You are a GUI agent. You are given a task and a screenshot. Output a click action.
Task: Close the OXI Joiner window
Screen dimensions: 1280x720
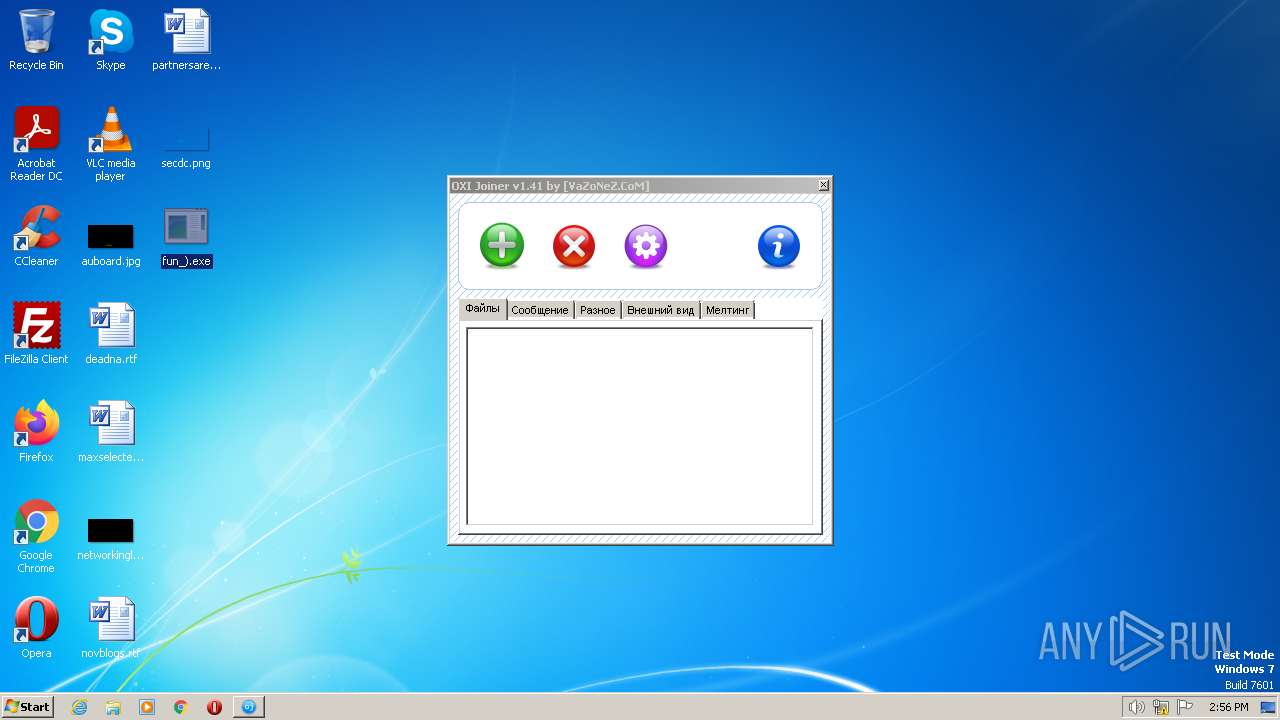[824, 185]
